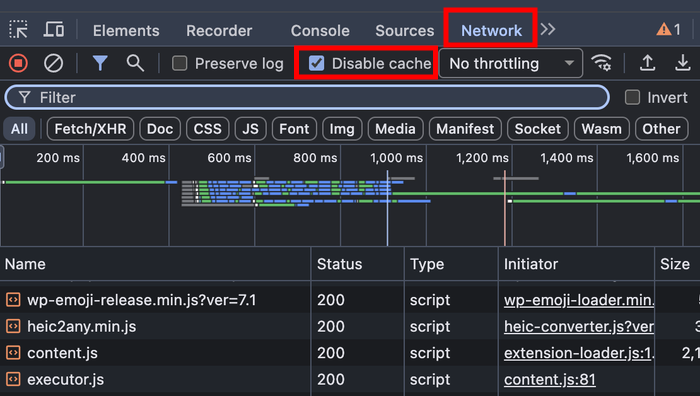Filter requests by Wasm type
700x396 pixels.
[601, 129]
